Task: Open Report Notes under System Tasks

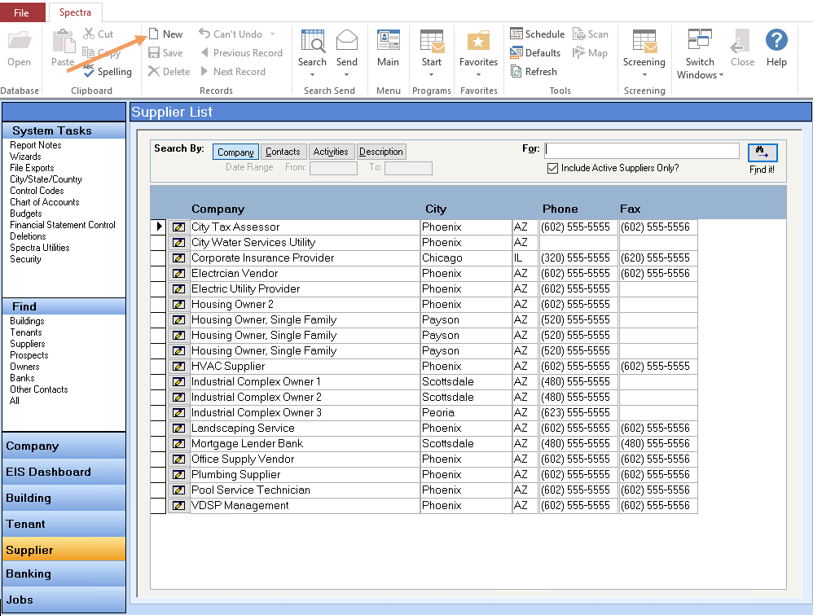Action: 35,145
